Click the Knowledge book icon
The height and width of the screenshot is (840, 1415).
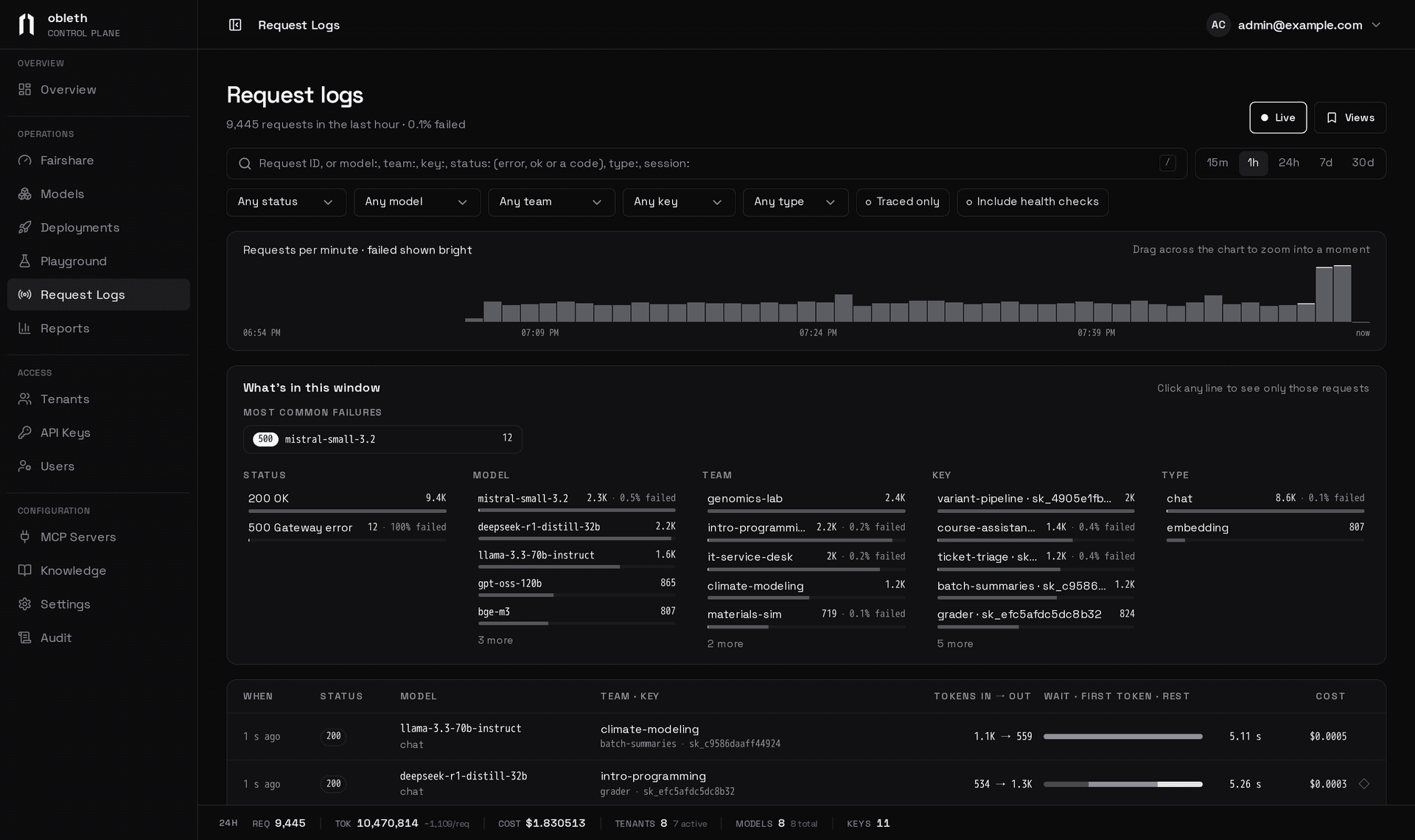click(25, 570)
